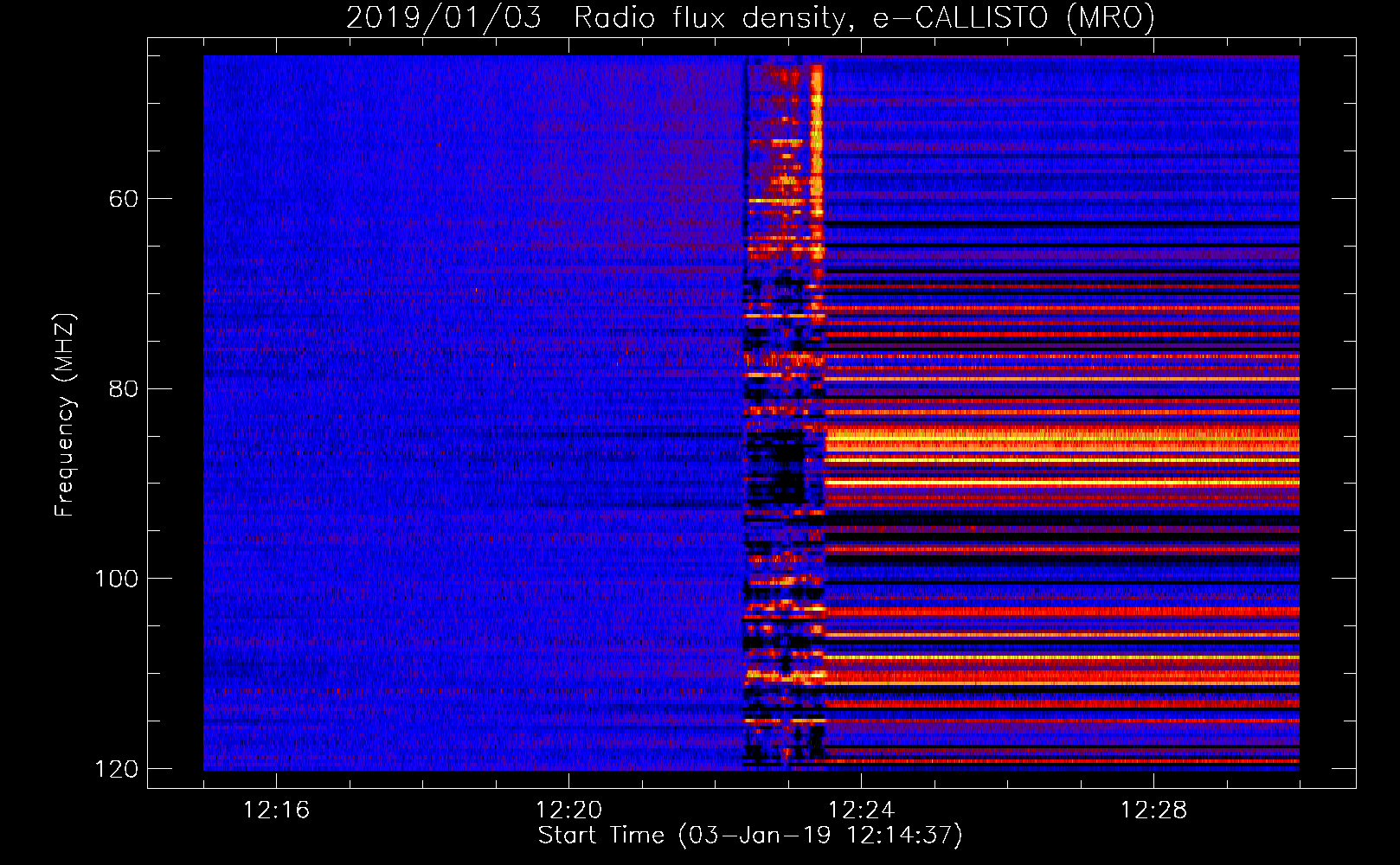Viewport: 1400px width, 865px height.
Task: Click the 'Frequency (MHZ)' y-axis label
Action: coord(65,415)
